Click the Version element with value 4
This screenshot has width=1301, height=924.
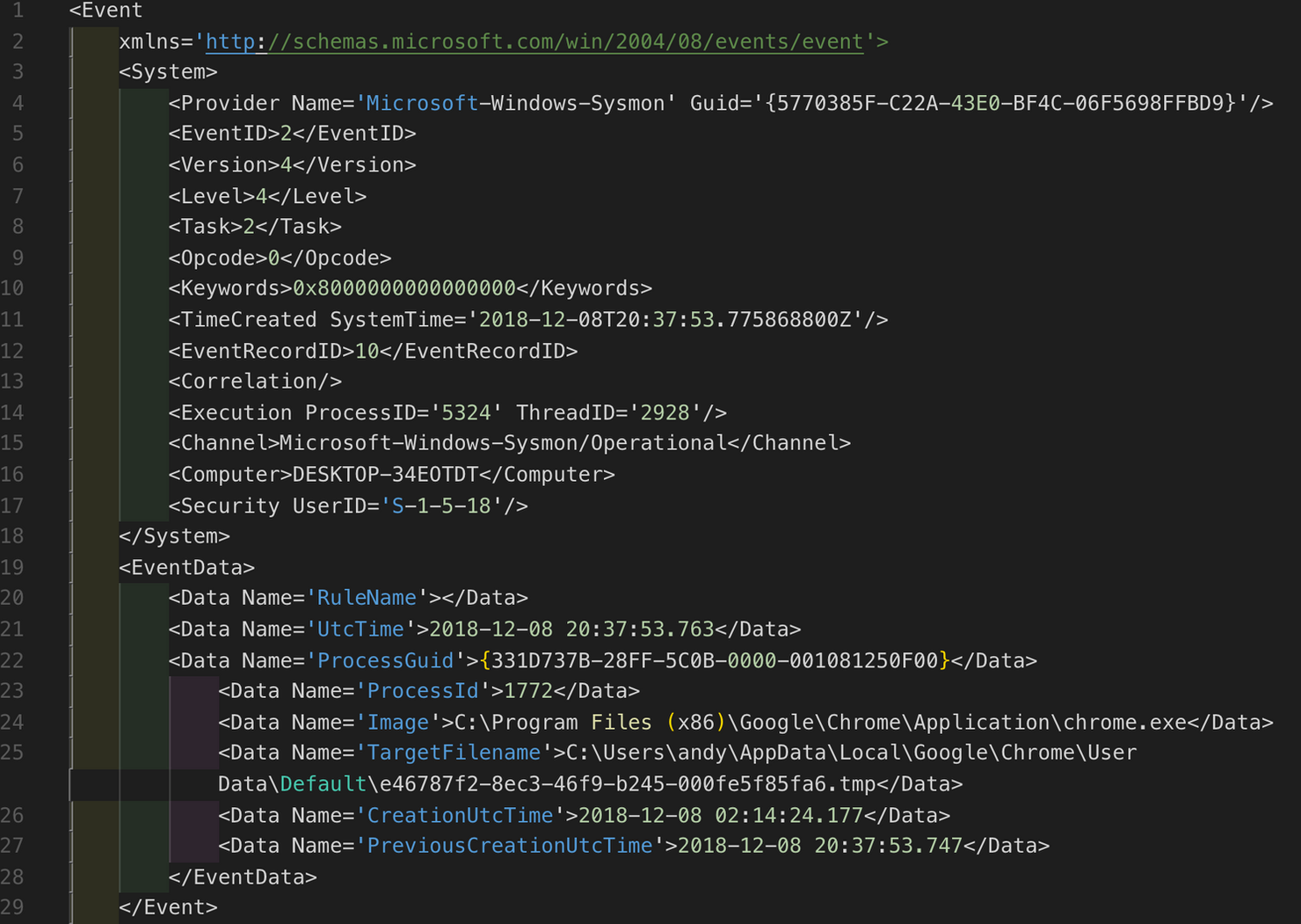point(292,164)
